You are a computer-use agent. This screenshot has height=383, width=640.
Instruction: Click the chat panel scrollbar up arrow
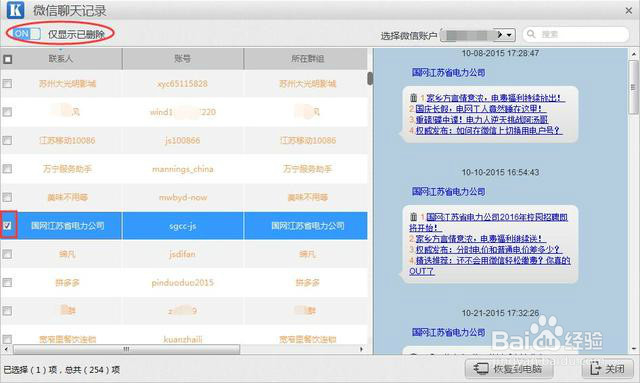633,53
